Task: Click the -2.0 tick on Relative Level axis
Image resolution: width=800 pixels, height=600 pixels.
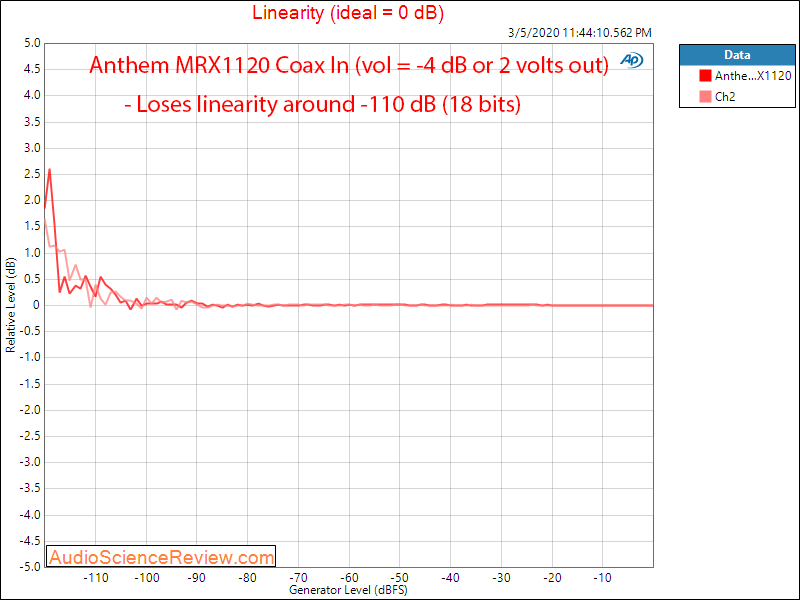Action: click(x=30, y=410)
